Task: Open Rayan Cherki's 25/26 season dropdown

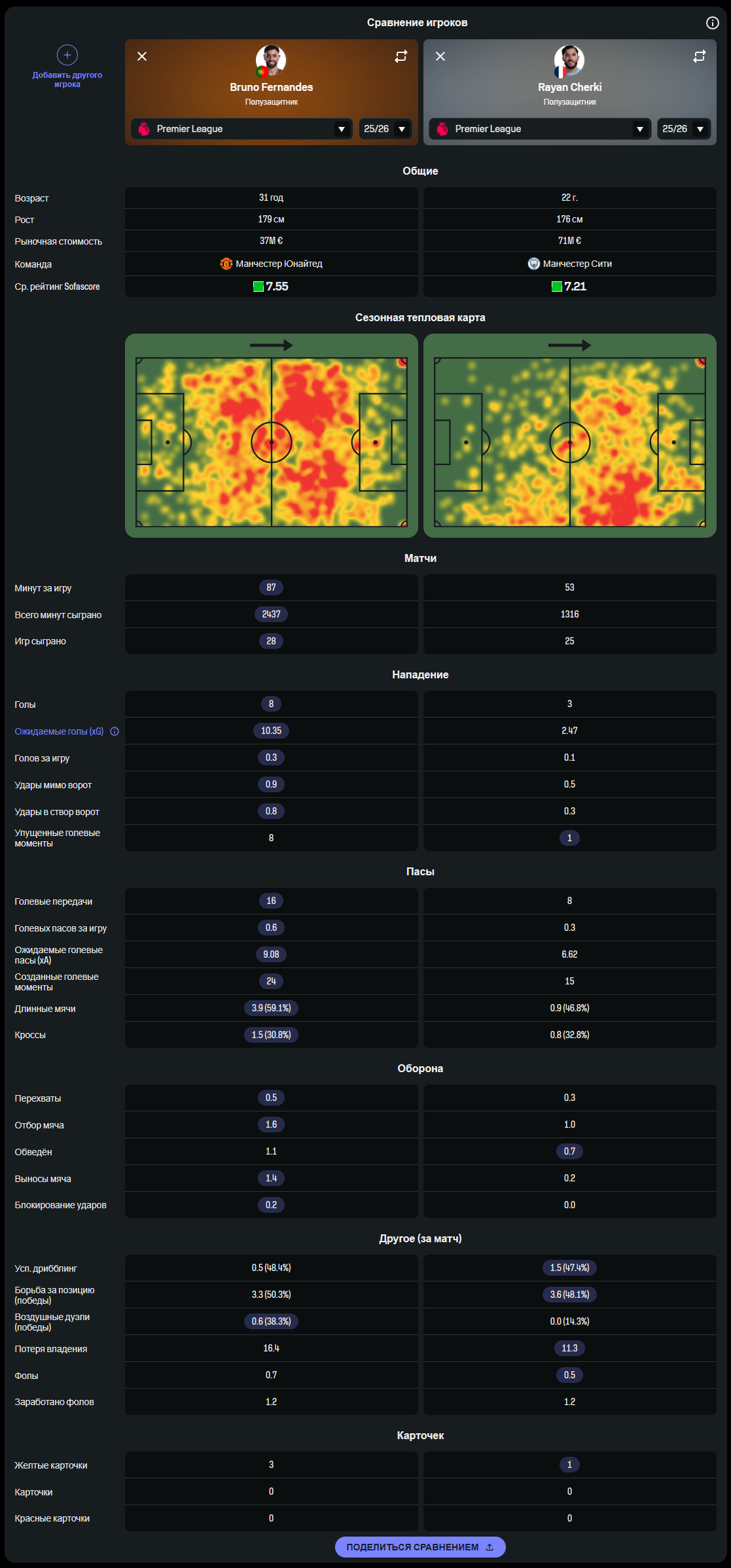Action: pos(684,129)
